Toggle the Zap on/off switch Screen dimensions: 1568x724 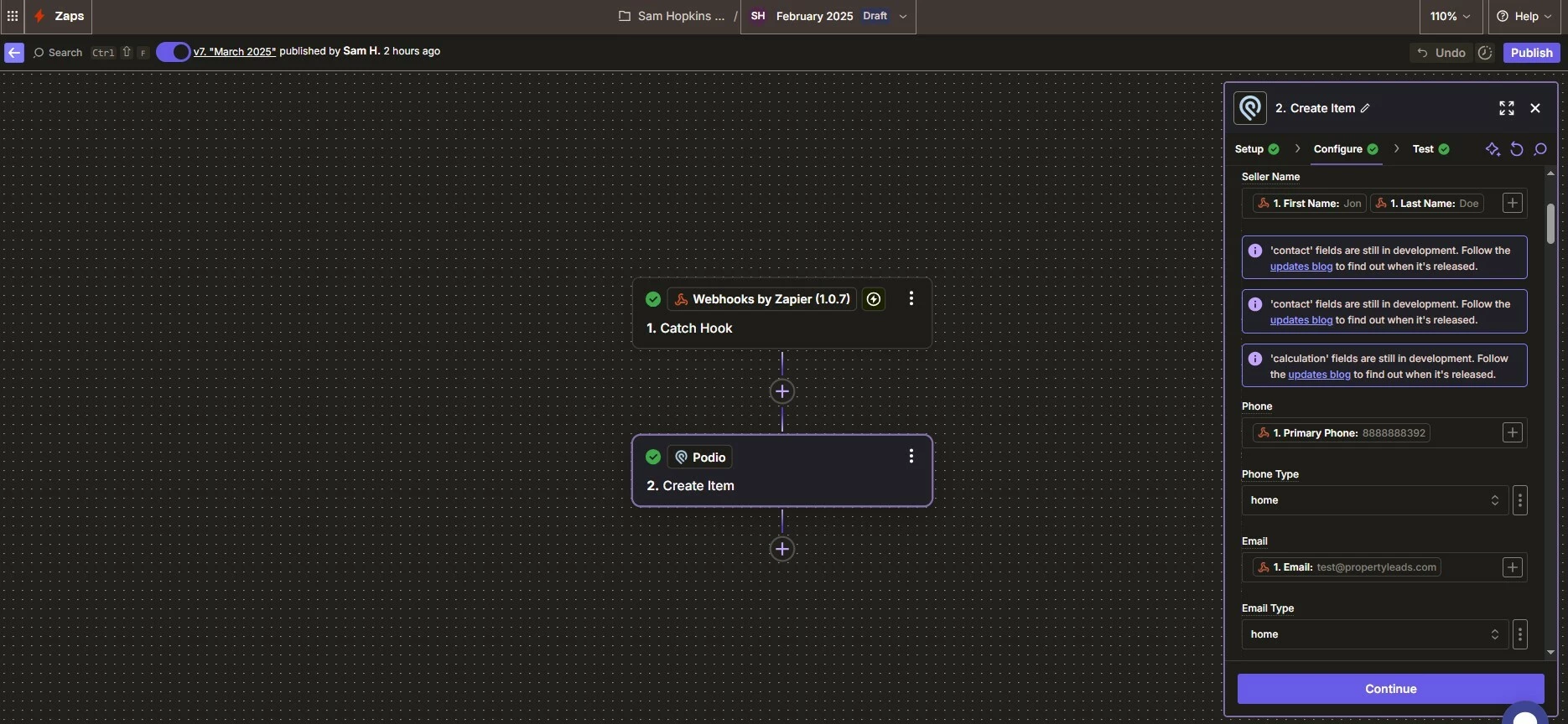[173, 52]
